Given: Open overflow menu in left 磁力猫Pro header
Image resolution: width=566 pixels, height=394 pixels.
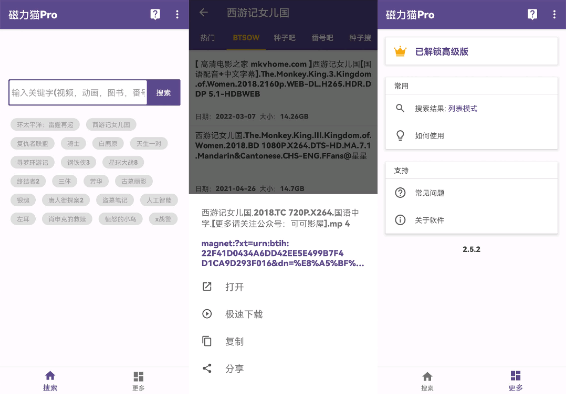Looking at the screenshot, I should point(177,14).
